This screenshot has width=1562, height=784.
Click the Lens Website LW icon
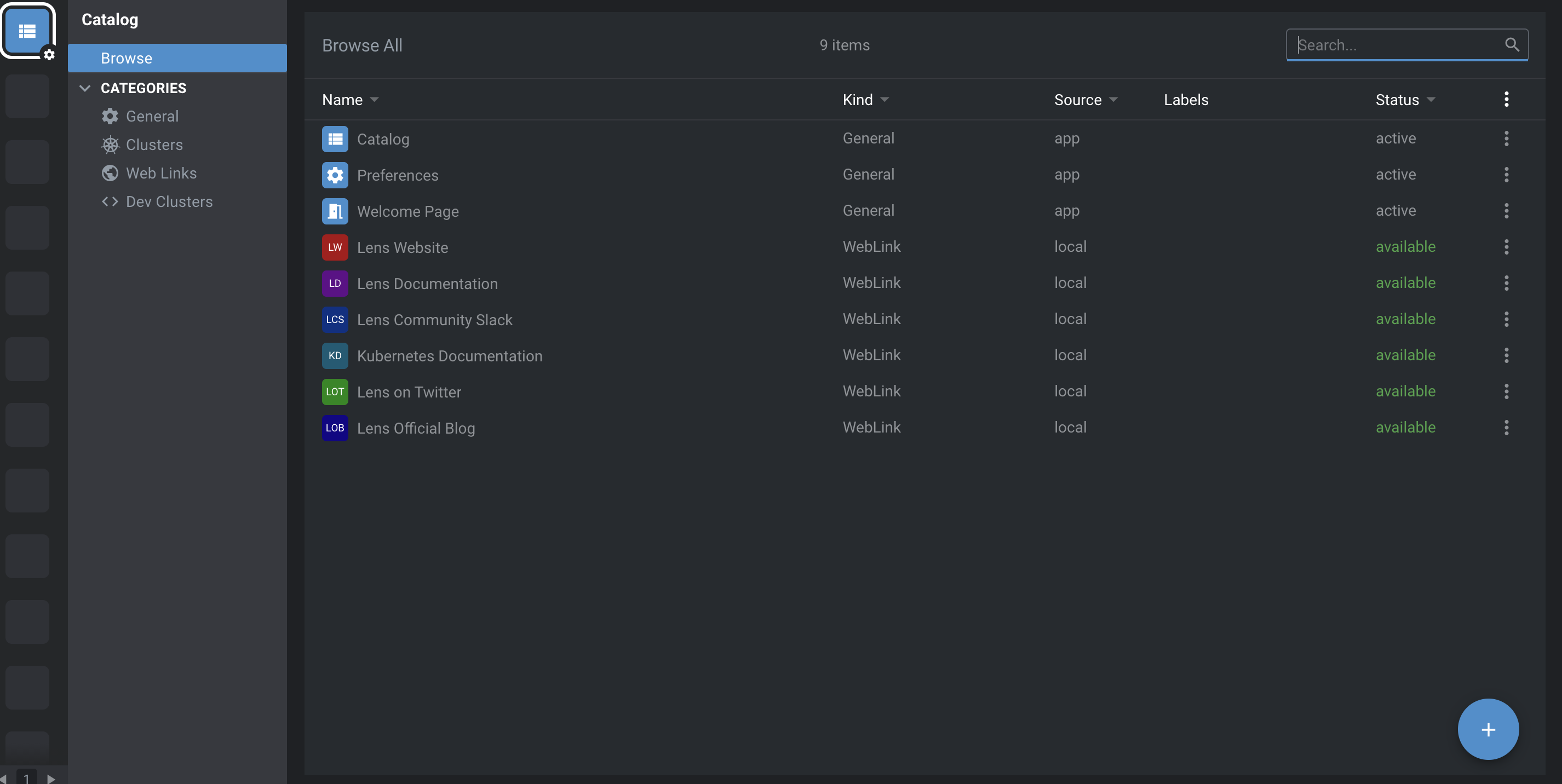coord(335,247)
